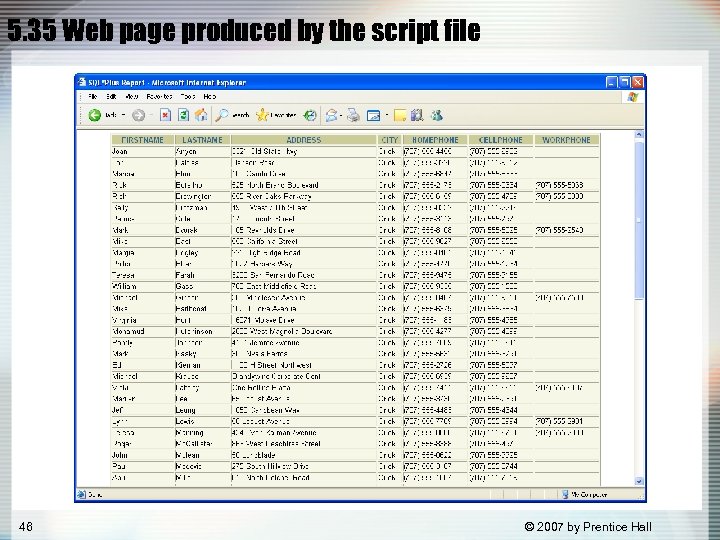Open the Forward button history dropdown
The height and width of the screenshot is (540, 720).
151,115
